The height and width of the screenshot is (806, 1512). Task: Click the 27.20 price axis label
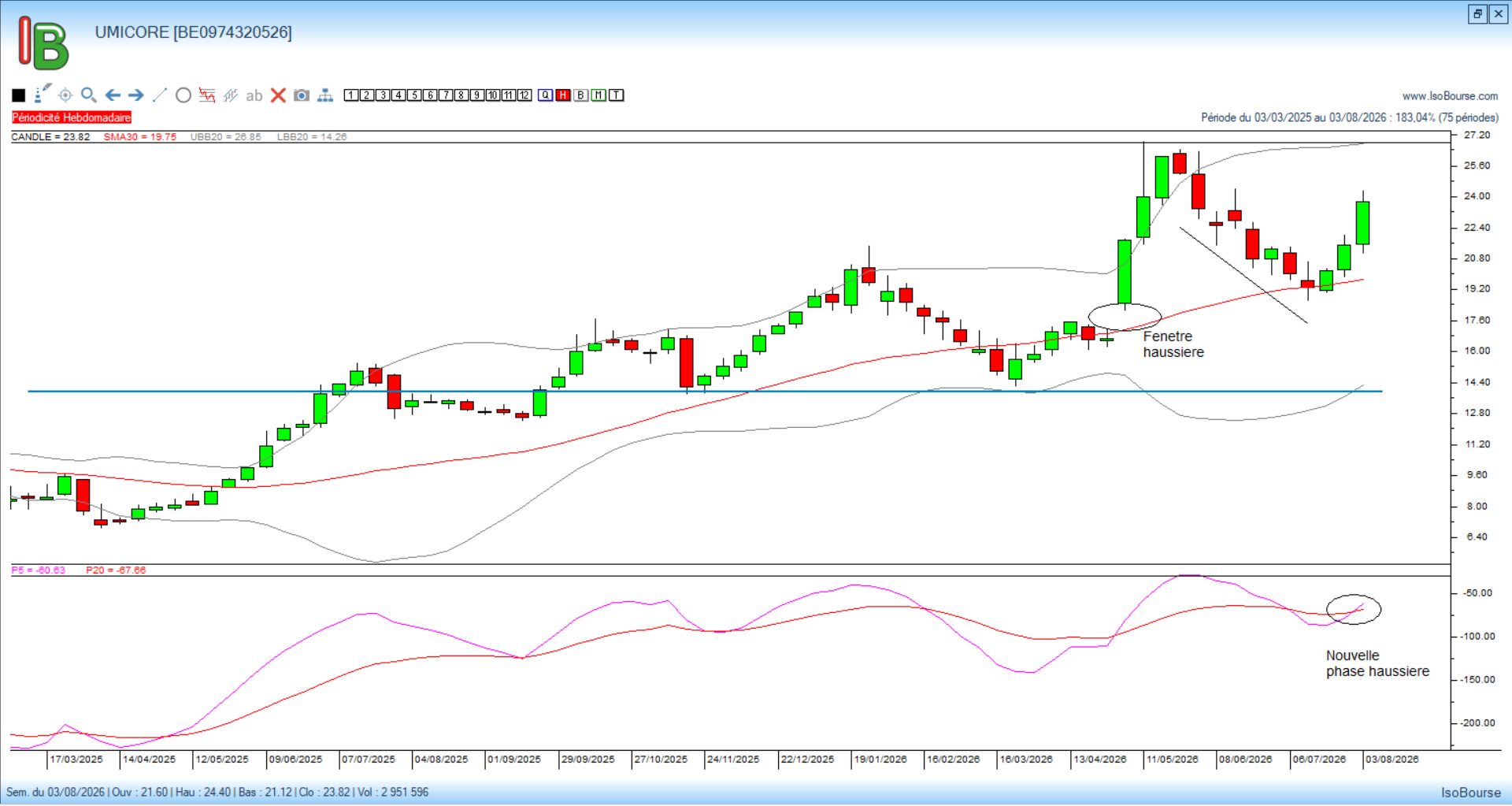(1477, 136)
